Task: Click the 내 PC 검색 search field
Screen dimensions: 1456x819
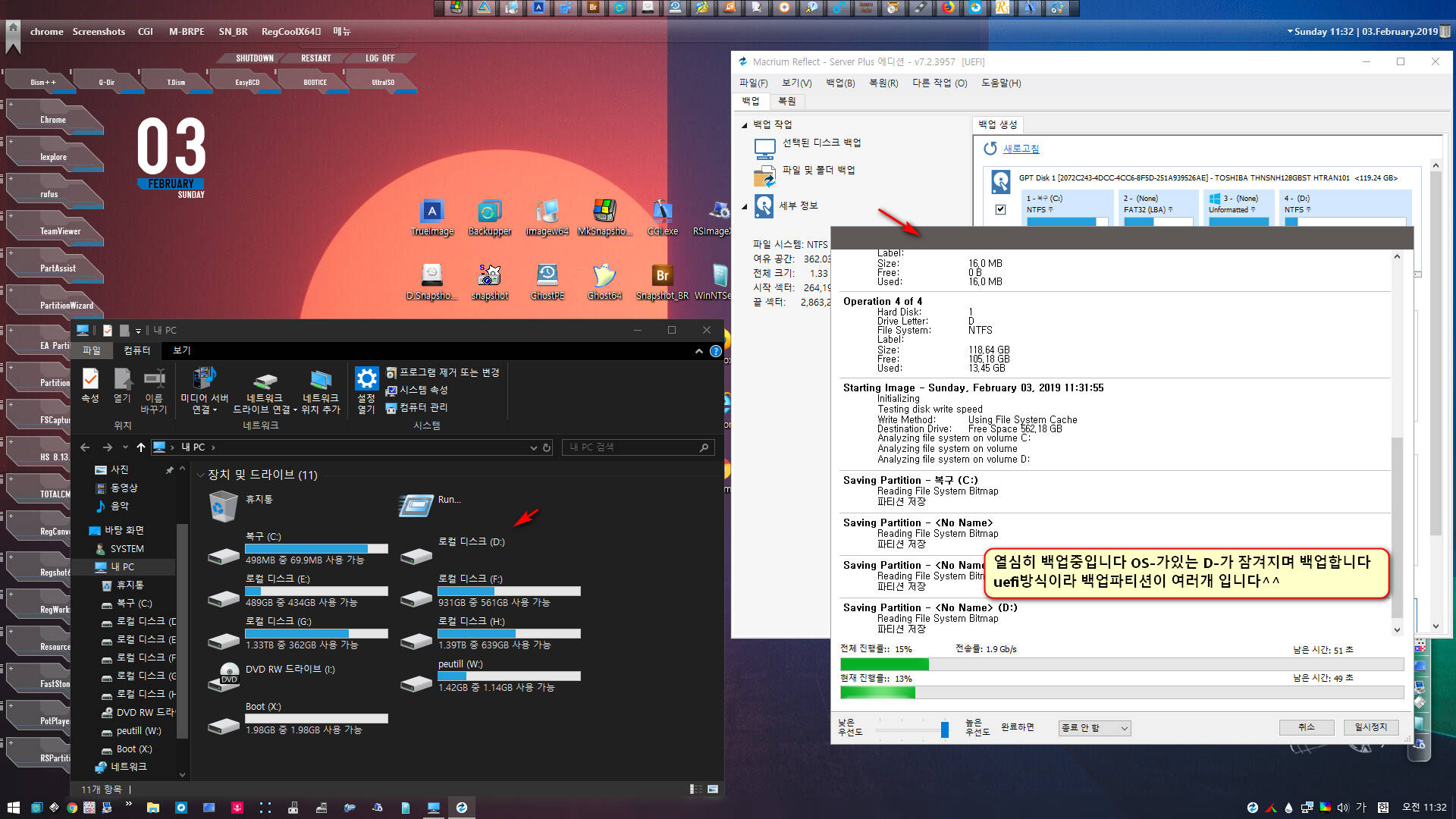Action: pyautogui.click(x=639, y=447)
